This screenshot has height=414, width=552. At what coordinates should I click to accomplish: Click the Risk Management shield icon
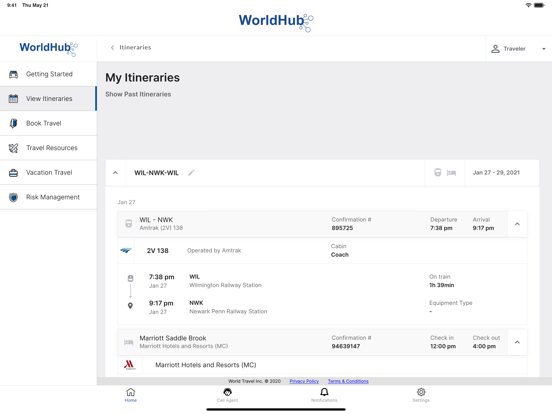[x=13, y=197]
